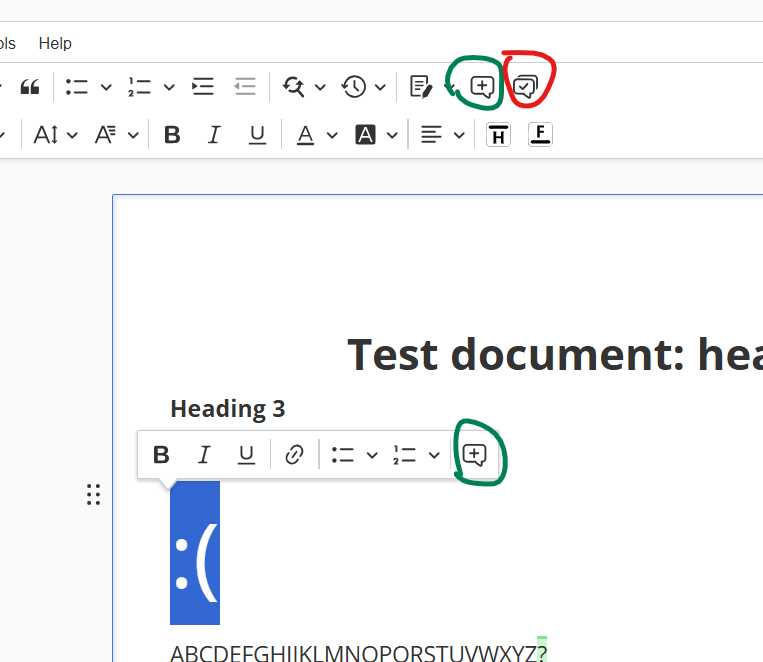
Task: Increase indent in the main toolbar
Action: [203, 87]
